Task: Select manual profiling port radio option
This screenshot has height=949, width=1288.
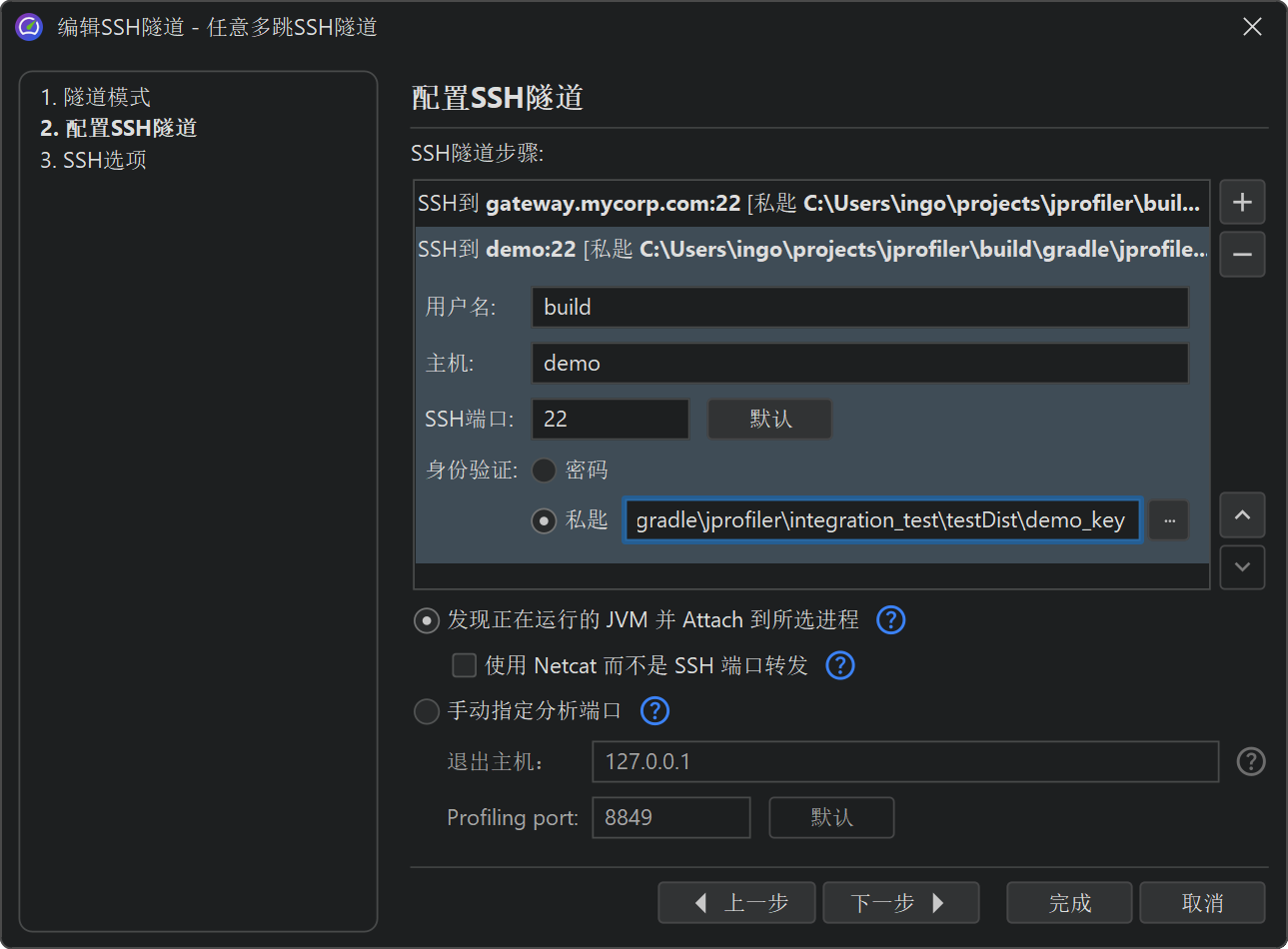Action: click(427, 711)
